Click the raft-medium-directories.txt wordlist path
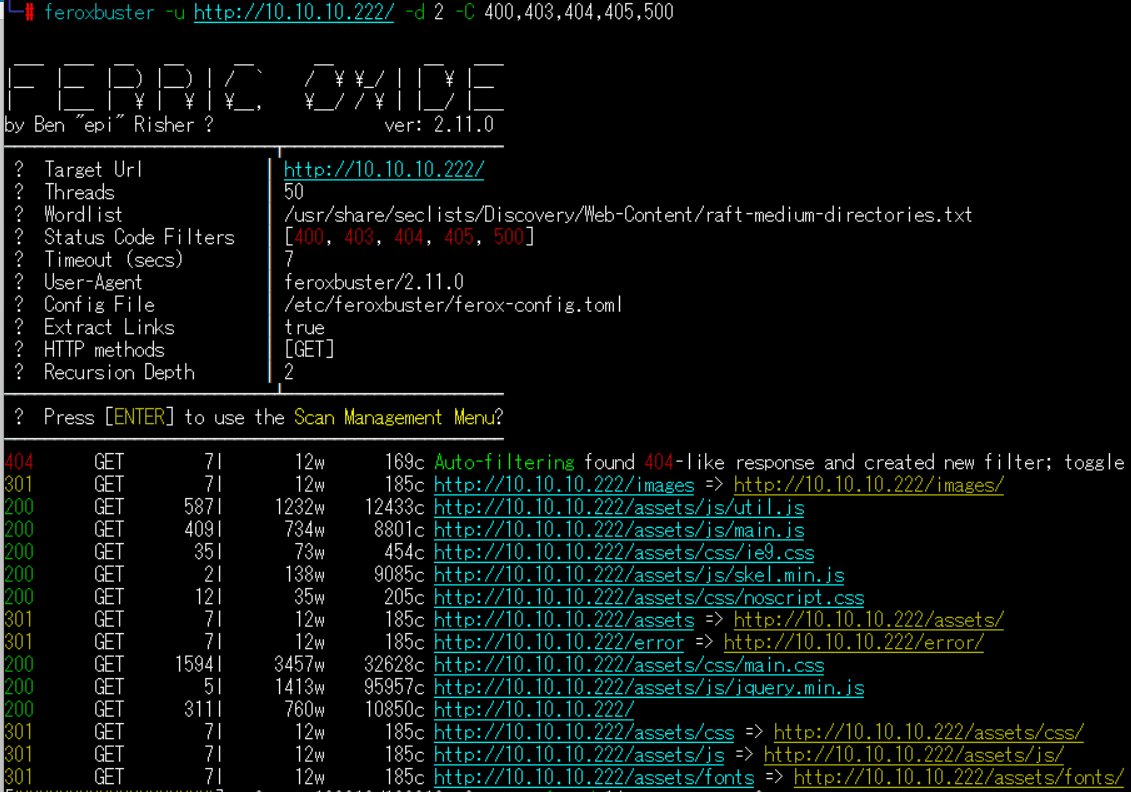This screenshot has width=1131, height=792. click(627, 215)
